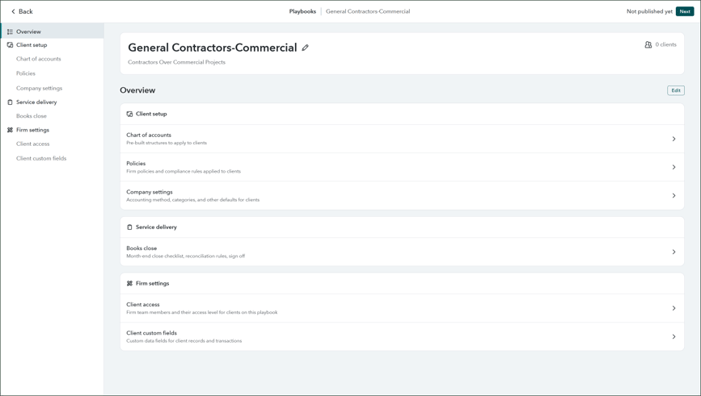Open Service delivery in the sidebar
Viewport: 701px width, 396px height.
(x=36, y=102)
